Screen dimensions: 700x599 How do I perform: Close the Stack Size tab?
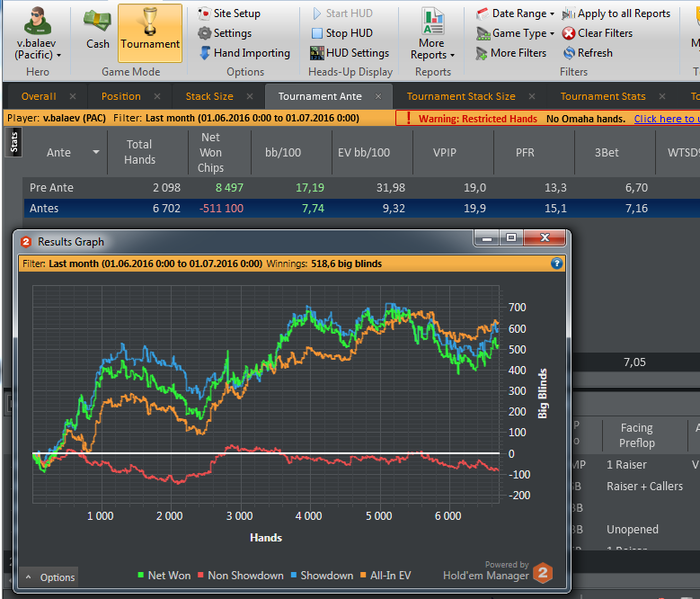pos(250,96)
